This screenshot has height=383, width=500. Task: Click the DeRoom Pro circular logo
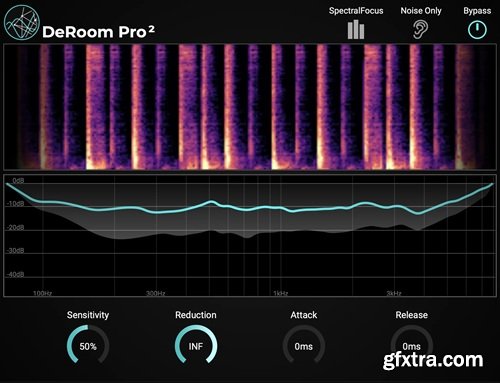[22, 23]
